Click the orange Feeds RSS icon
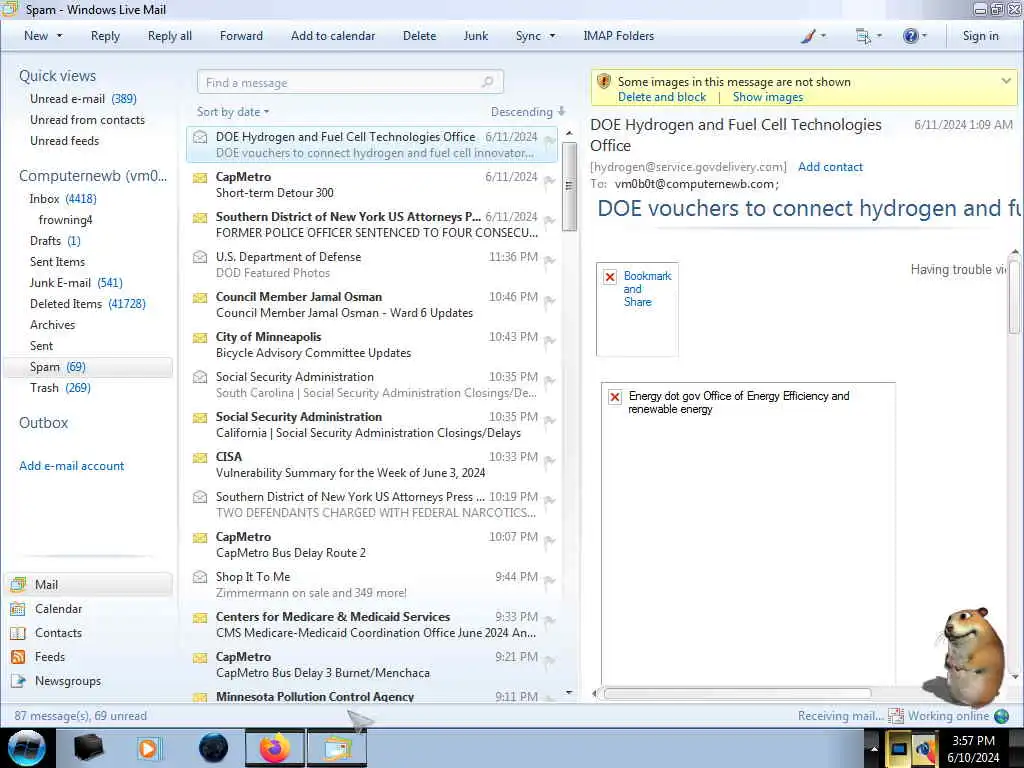Viewport: 1024px width, 768px height. (18, 657)
